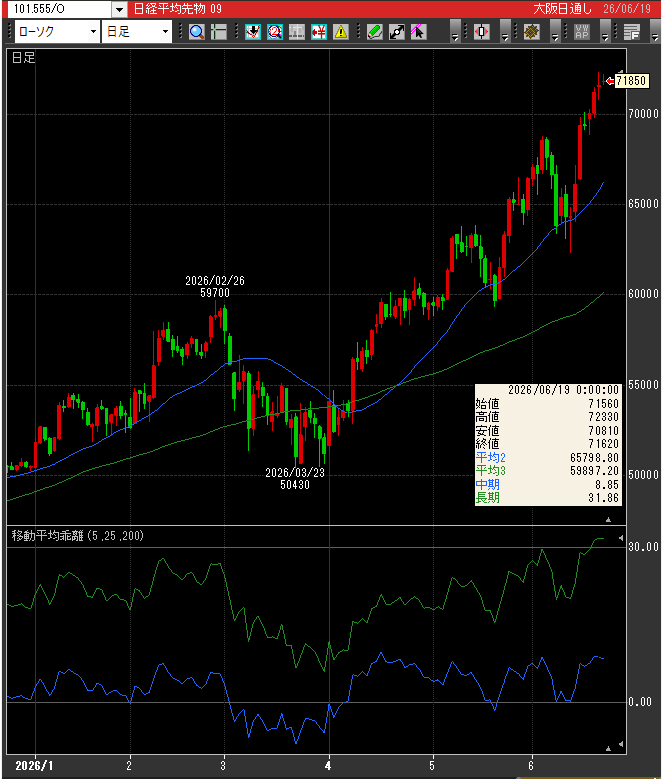Screen dimensions: 662x779
Task: Open the ローソク chart type dropdown
Action: tap(93, 32)
